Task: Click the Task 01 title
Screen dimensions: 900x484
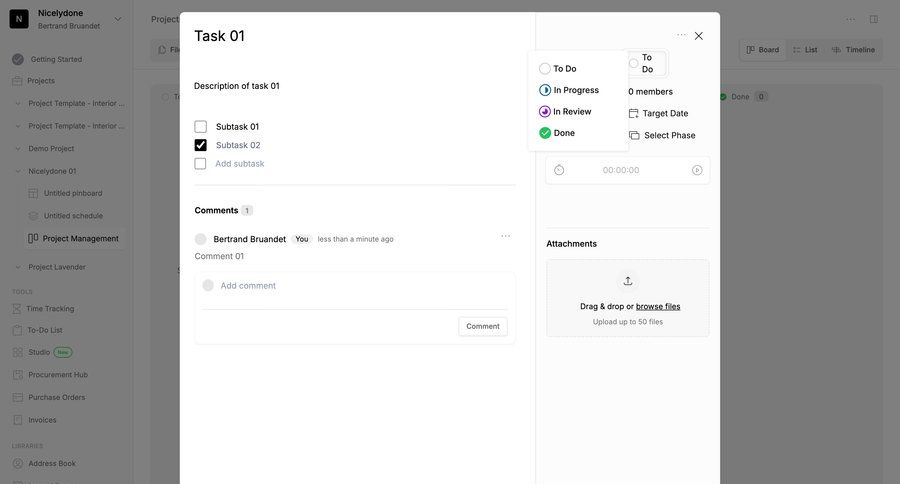Action: pyautogui.click(x=219, y=36)
